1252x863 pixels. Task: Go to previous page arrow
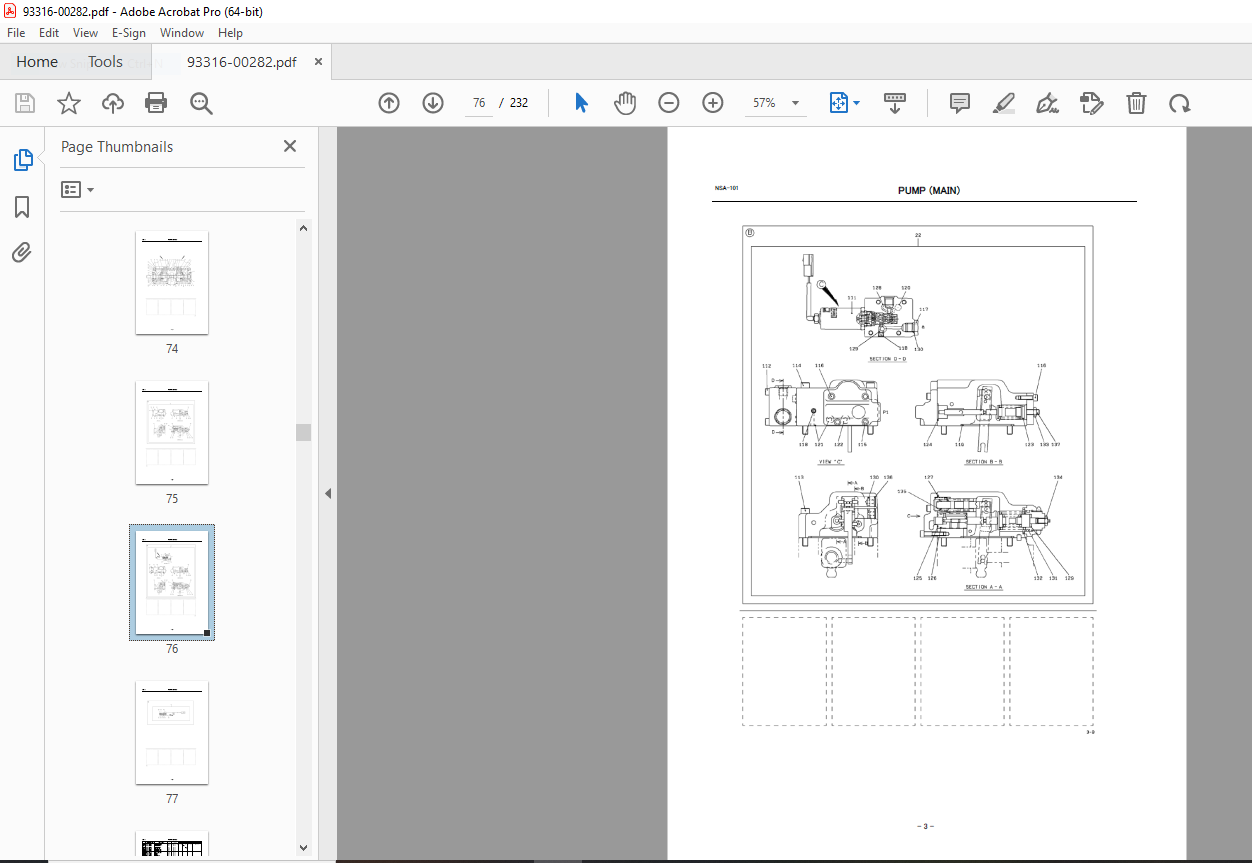(389, 103)
